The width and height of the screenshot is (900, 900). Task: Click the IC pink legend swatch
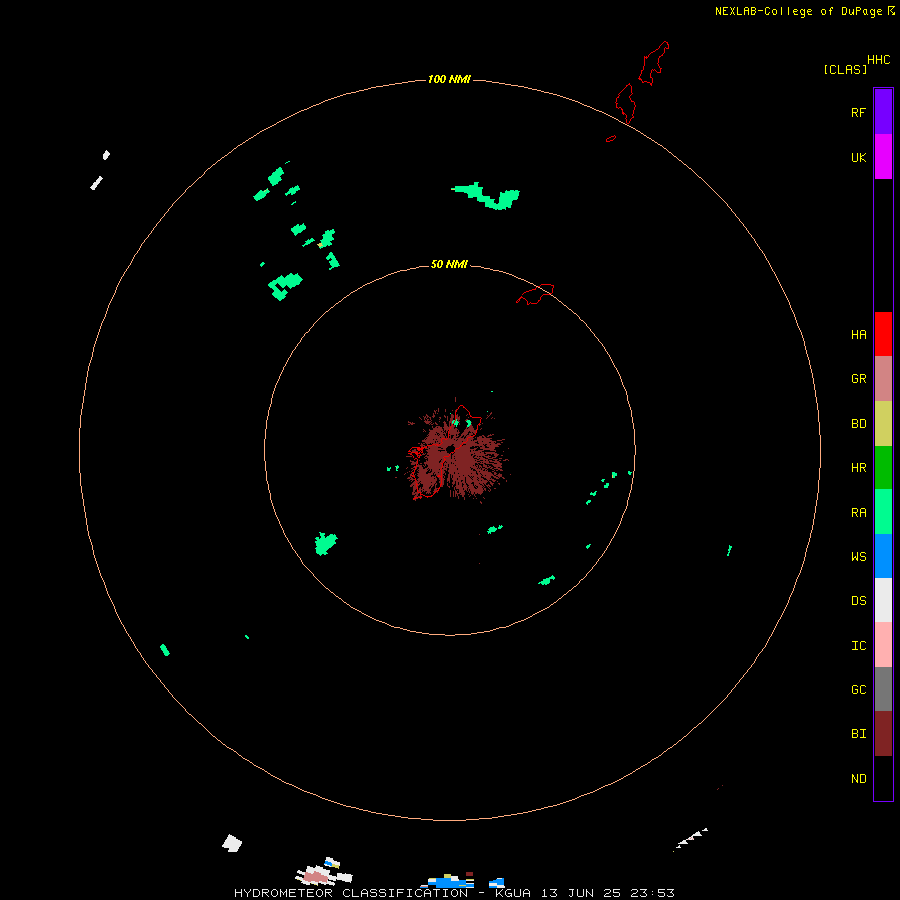(883, 645)
